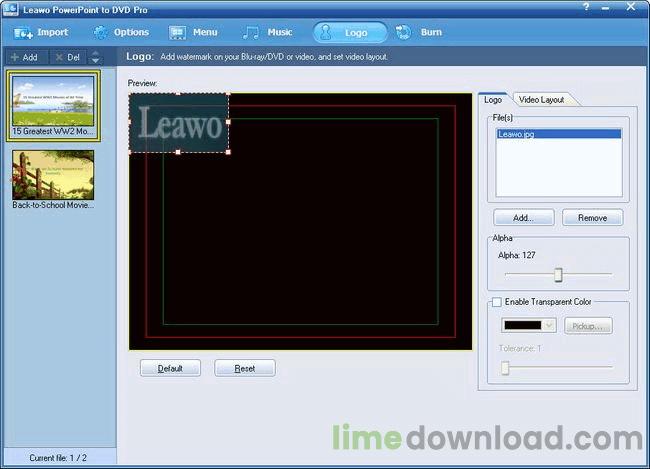This screenshot has height=469, width=650.
Task: Open the Music step
Action: [268, 32]
